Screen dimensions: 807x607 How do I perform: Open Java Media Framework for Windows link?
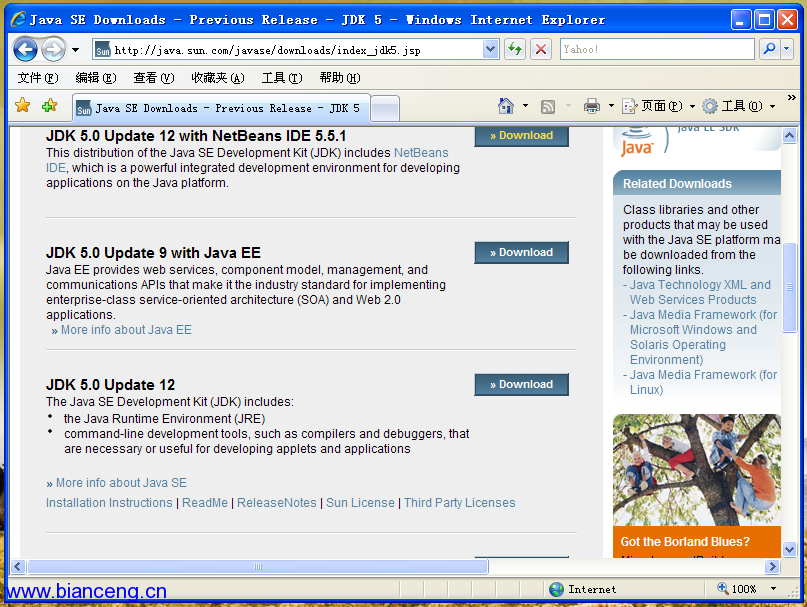pyautogui.click(x=703, y=337)
